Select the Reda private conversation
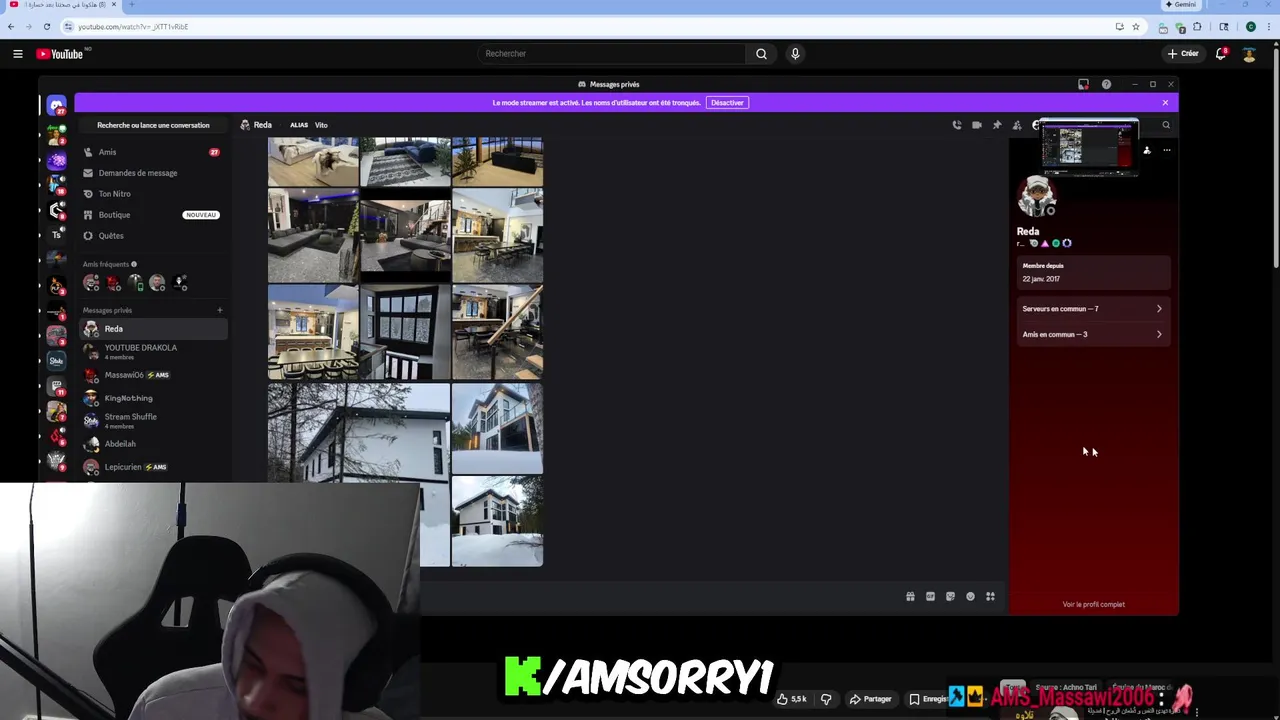This screenshot has height=720, width=1280. [153, 329]
